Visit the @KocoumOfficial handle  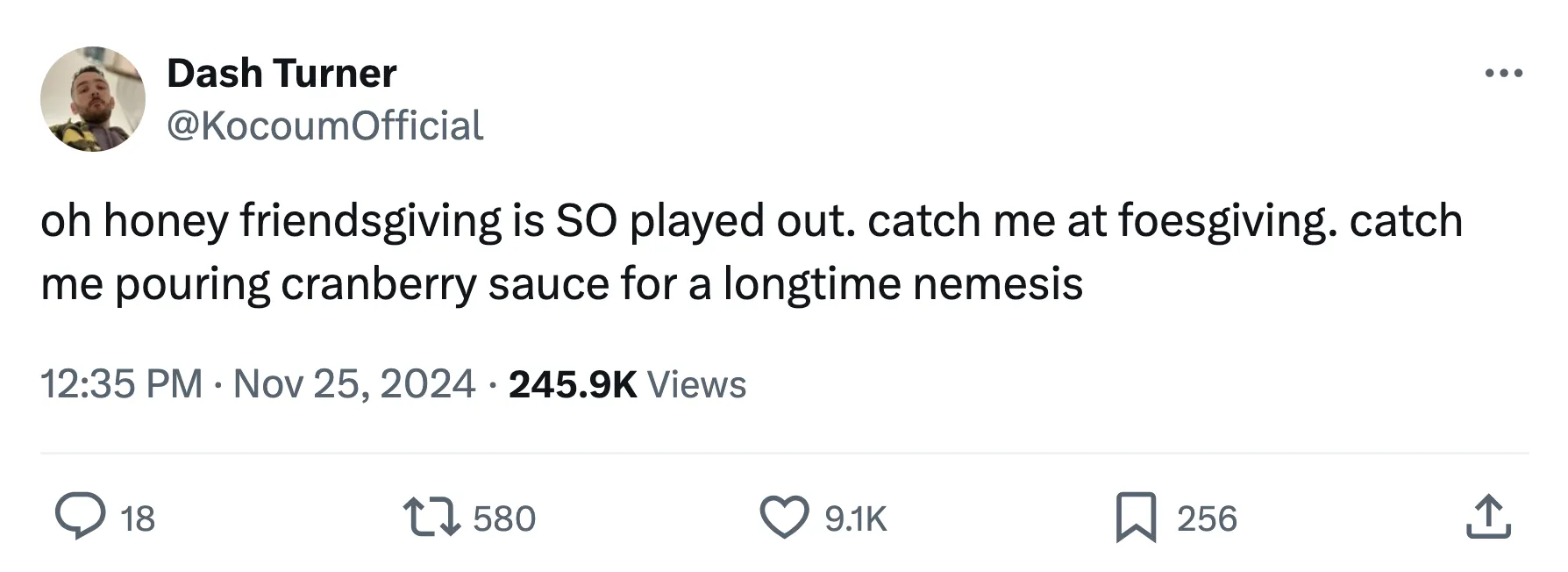click(324, 125)
